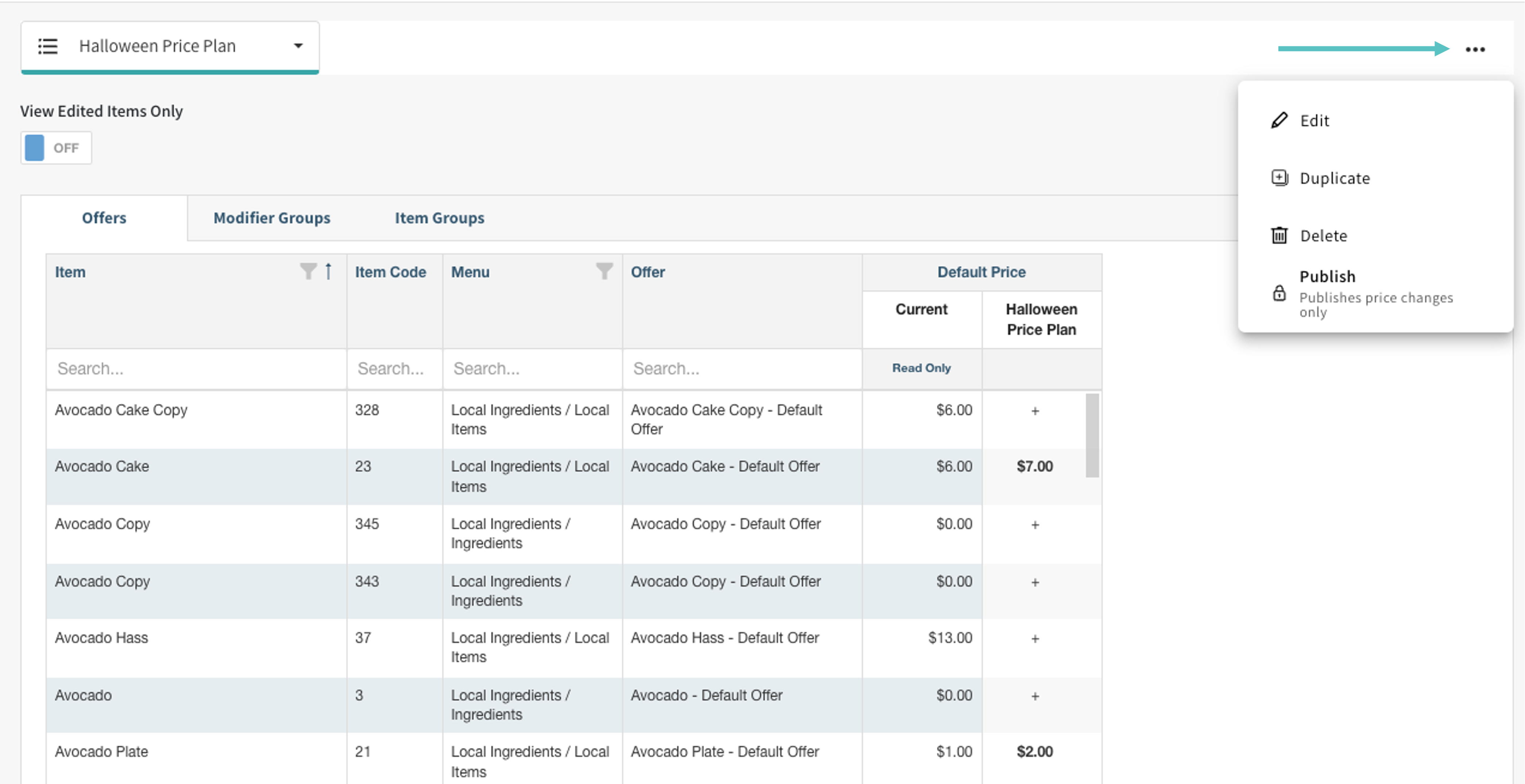Click the Publish lock icon
This screenshot has width=1525, height=784.
point(1279,293)
